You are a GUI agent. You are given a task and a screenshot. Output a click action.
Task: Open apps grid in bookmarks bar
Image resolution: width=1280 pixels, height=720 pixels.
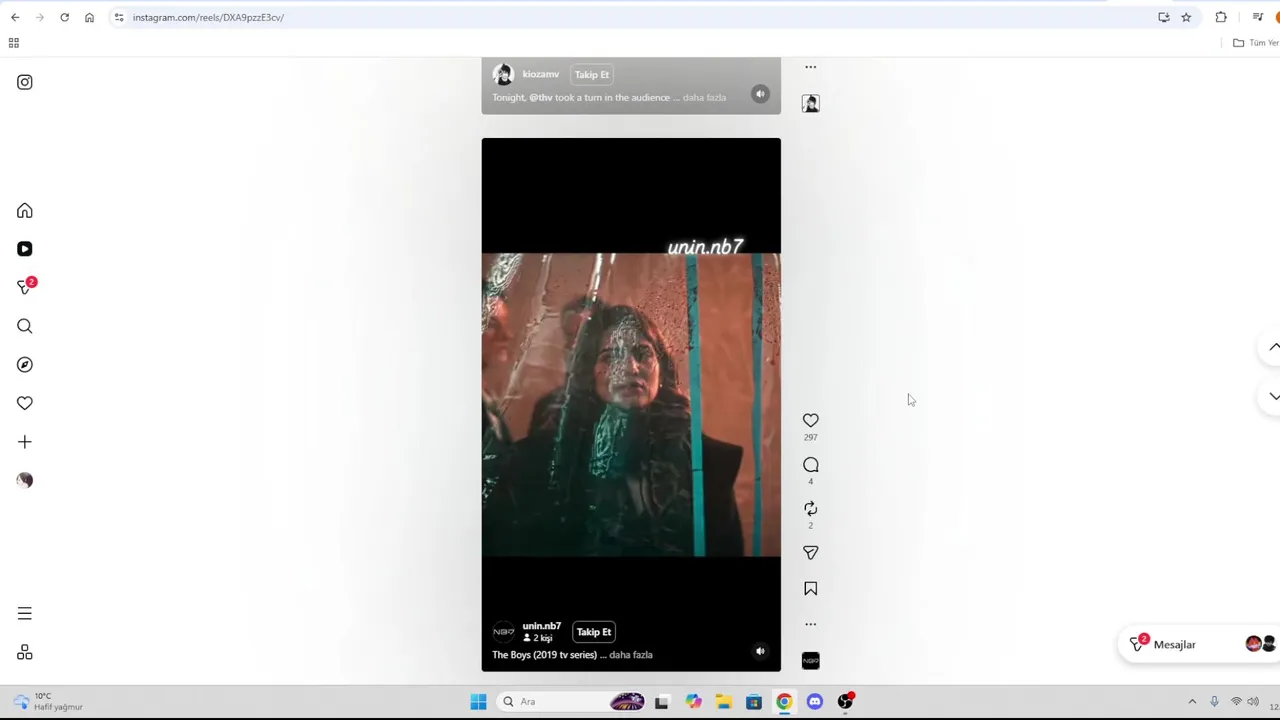(14, 43)
